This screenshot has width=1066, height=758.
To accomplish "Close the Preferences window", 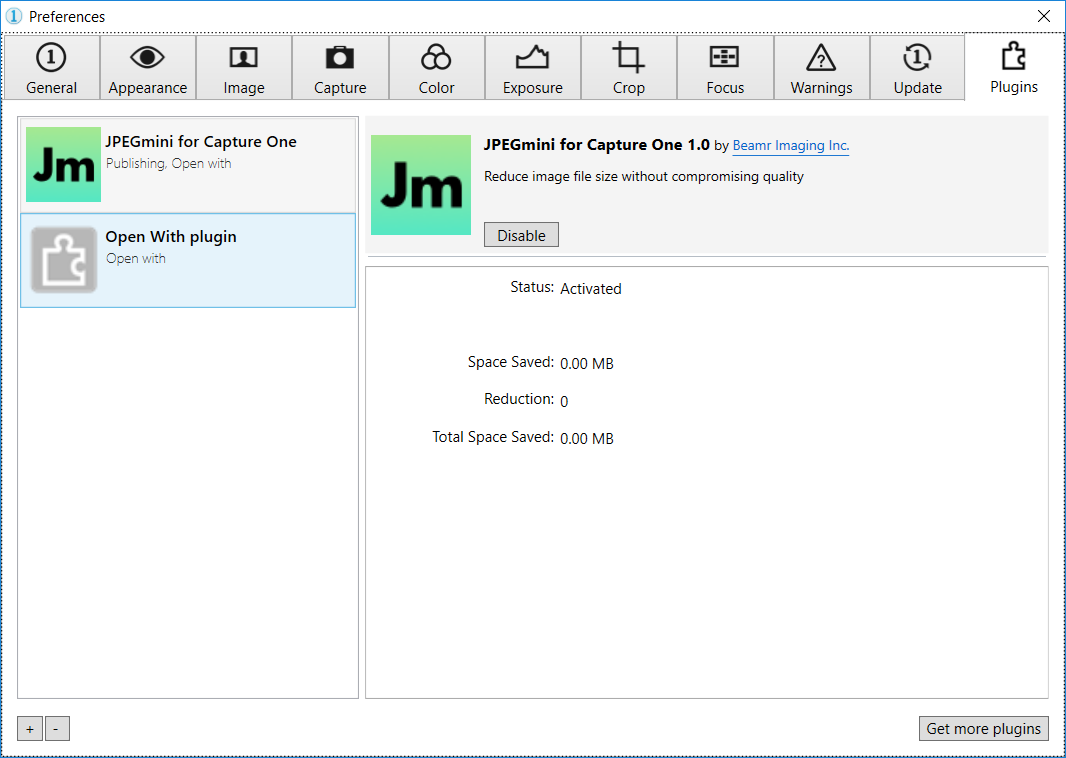I will 1043,16.
